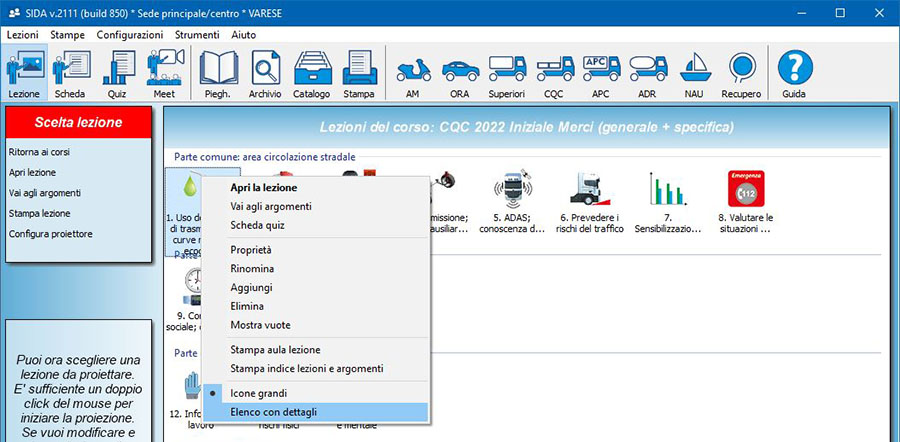Click Proprietà in the context menu

point(251,249)
